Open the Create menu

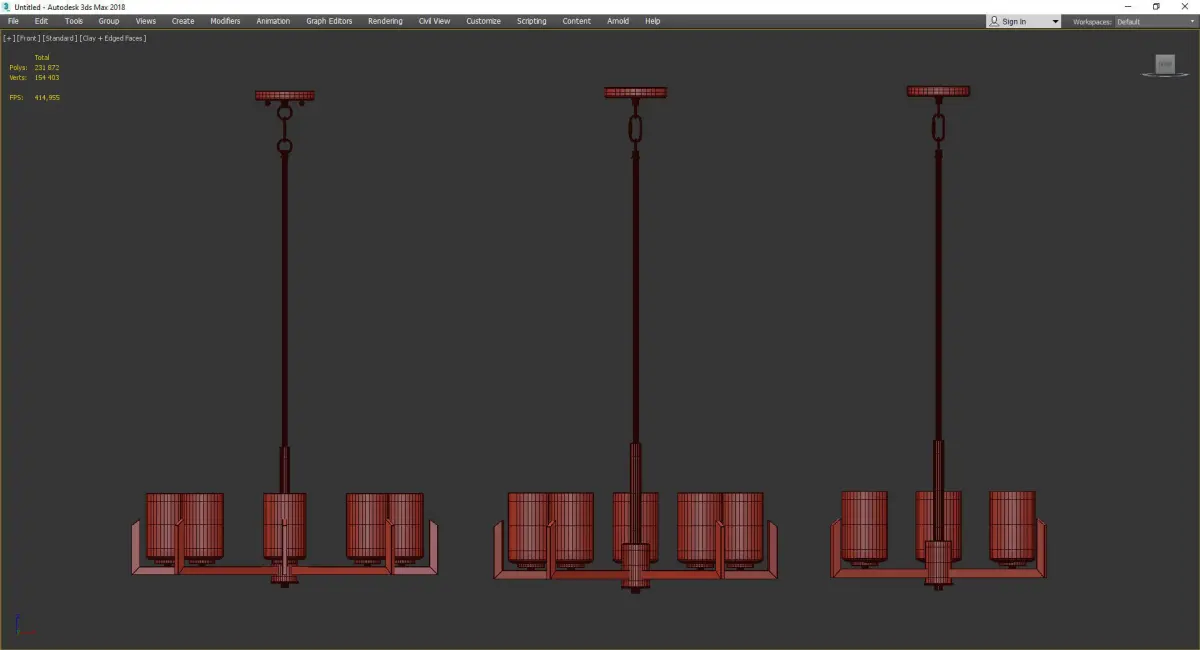point(183,21)
